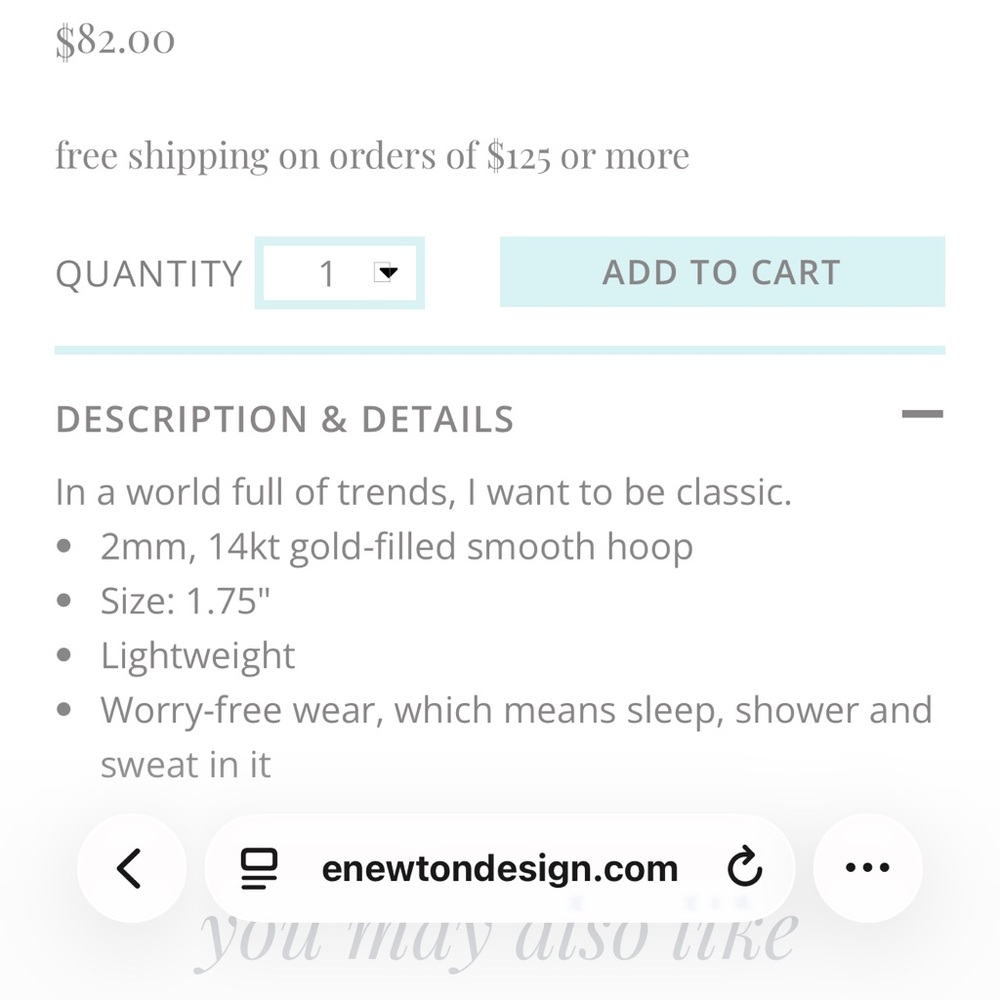
Task: Tap the Worry-free wear bullet text
Action: click(x=515, y=711)
